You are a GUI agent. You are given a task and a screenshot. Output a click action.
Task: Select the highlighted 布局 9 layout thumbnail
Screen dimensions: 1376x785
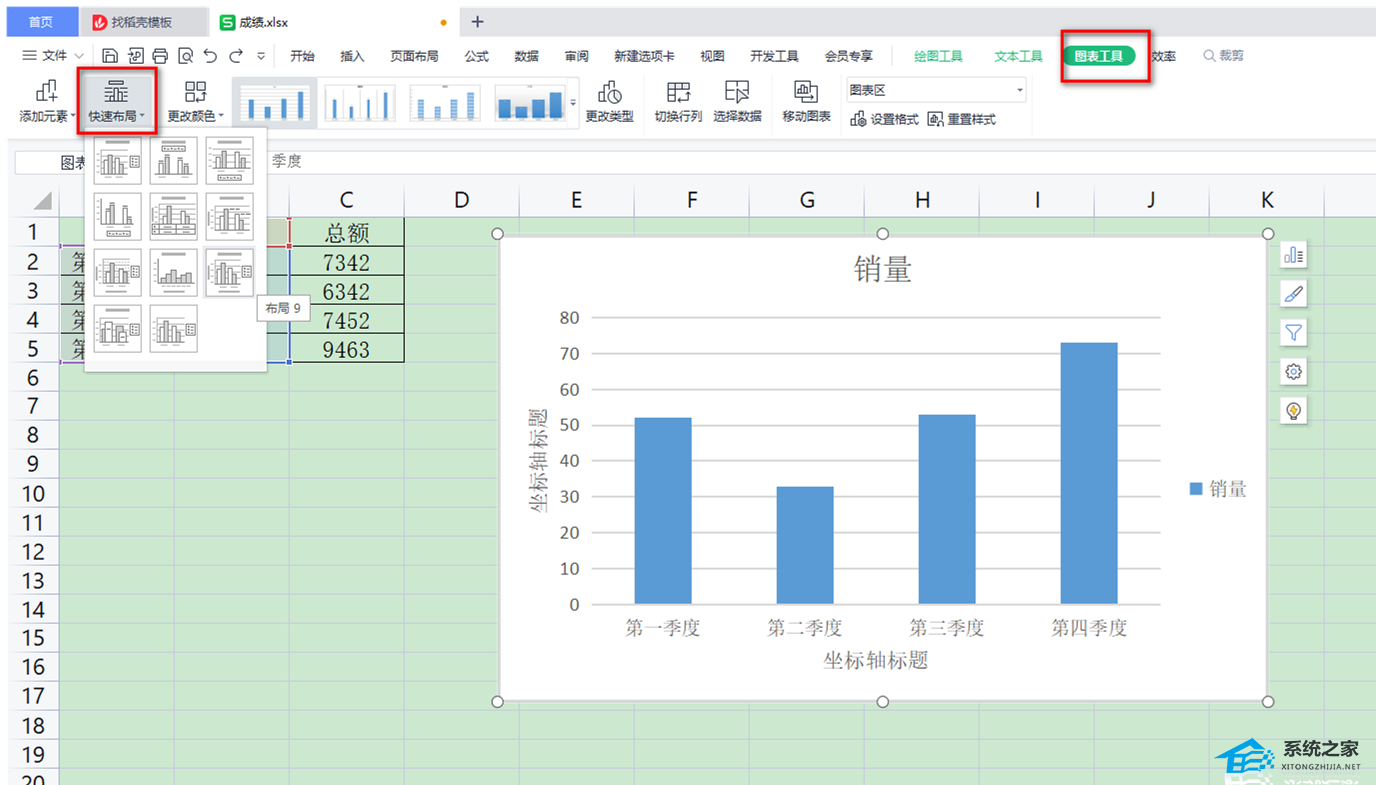coord(230,273)
